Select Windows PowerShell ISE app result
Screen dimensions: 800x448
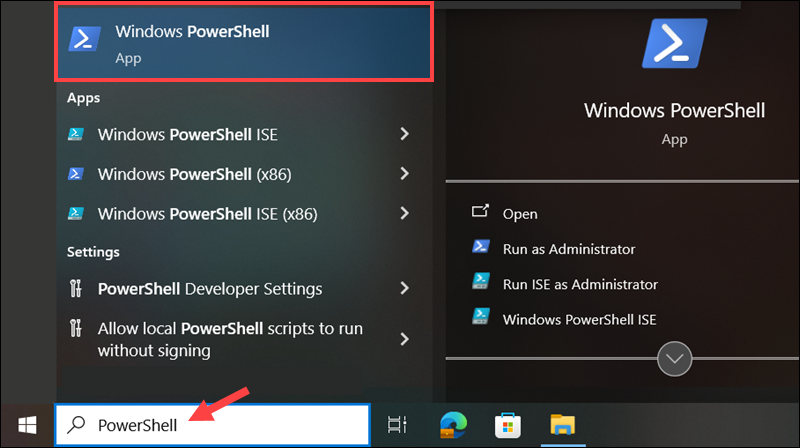click(x=244, y=134)
